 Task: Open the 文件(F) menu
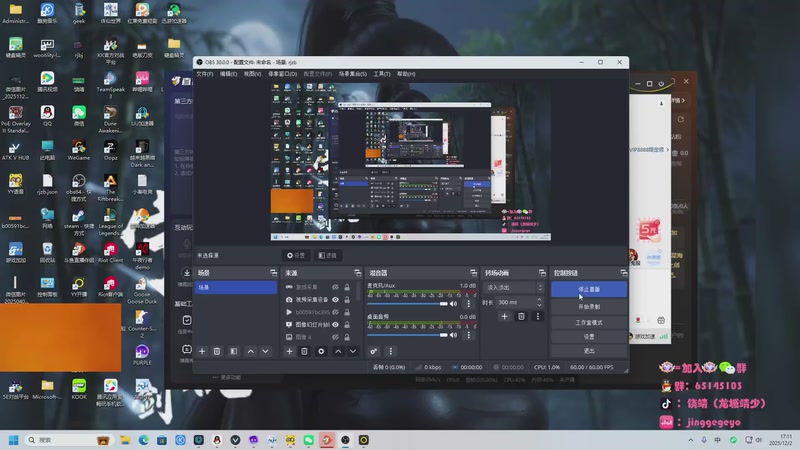pyautogui.click(x=204, y=73)
